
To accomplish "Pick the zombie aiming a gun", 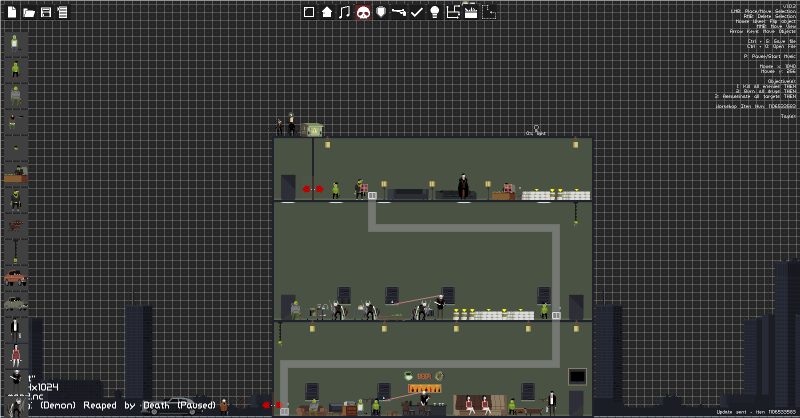I will point(15,122).
